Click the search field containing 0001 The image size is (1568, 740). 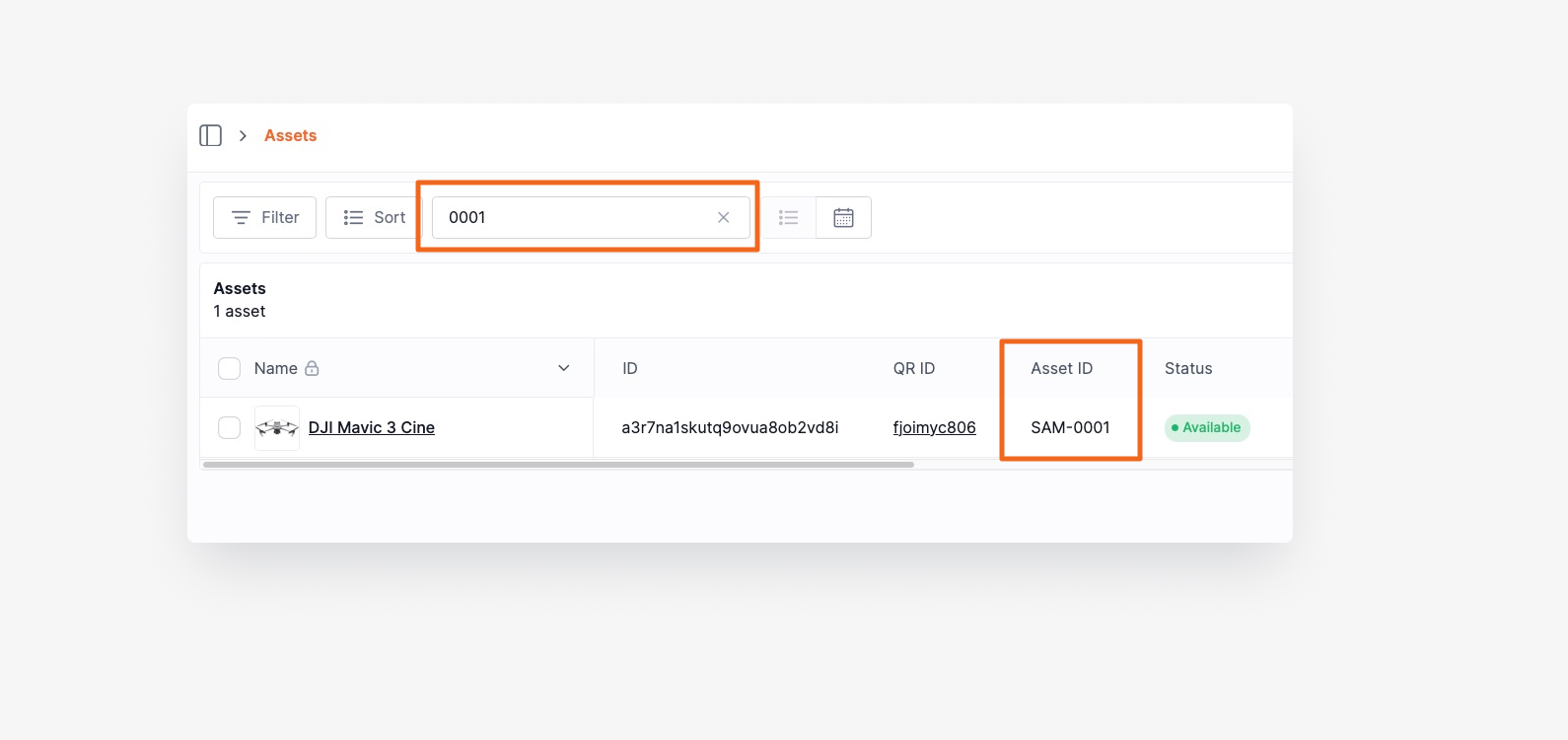591,217
